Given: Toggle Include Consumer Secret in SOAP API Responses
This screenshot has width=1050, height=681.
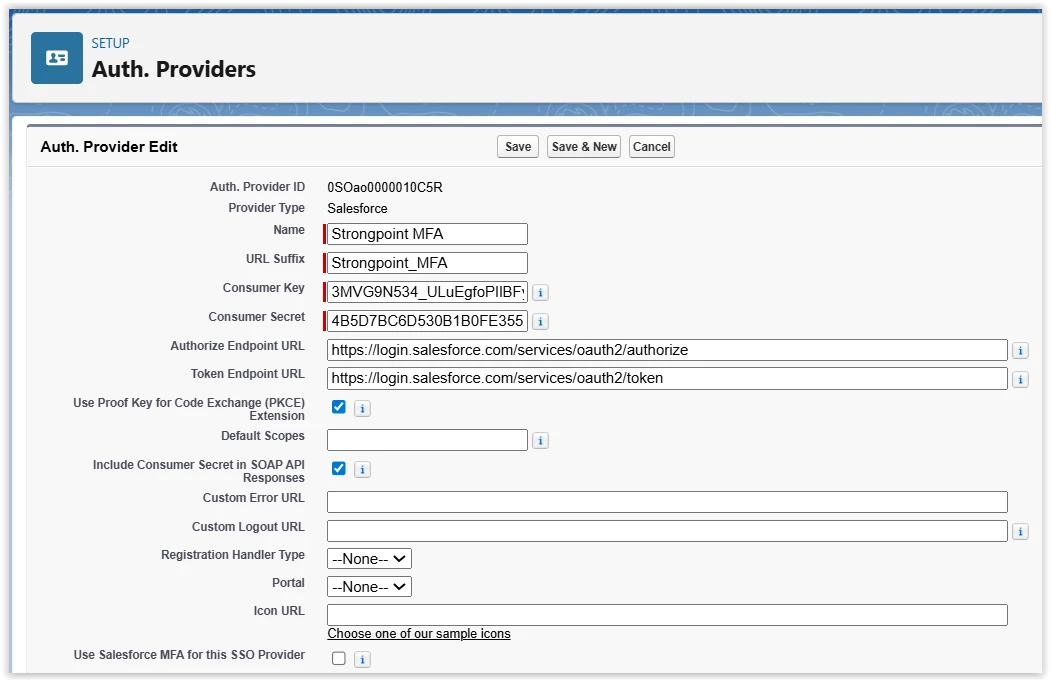Looking at the screenshot, I should 339,468.
